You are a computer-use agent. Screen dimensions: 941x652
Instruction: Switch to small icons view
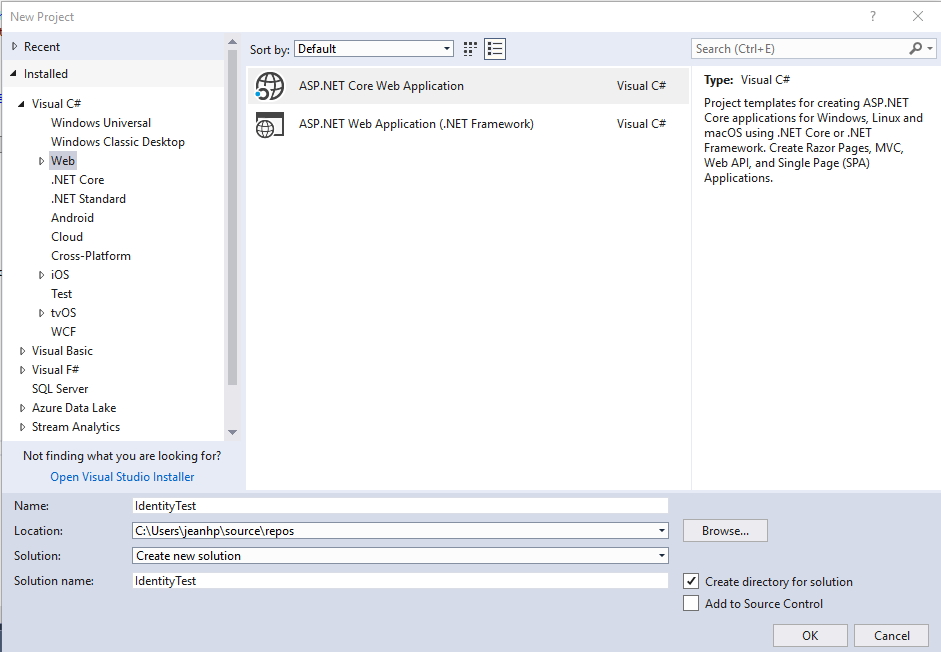pos(470,49)
